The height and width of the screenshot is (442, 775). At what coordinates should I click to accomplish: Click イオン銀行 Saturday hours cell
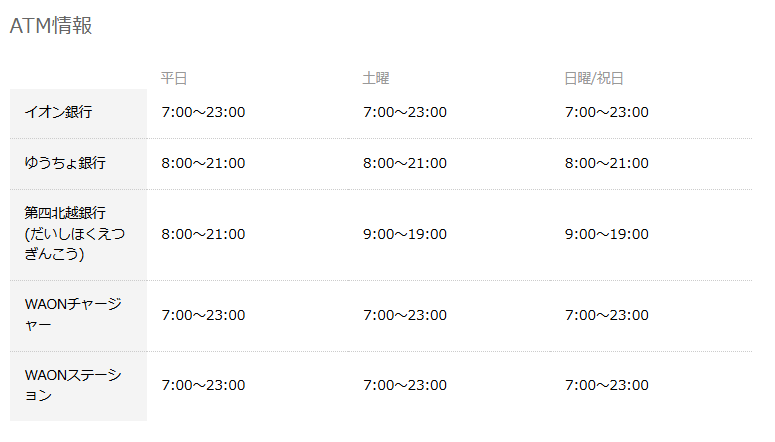[405, 112]
